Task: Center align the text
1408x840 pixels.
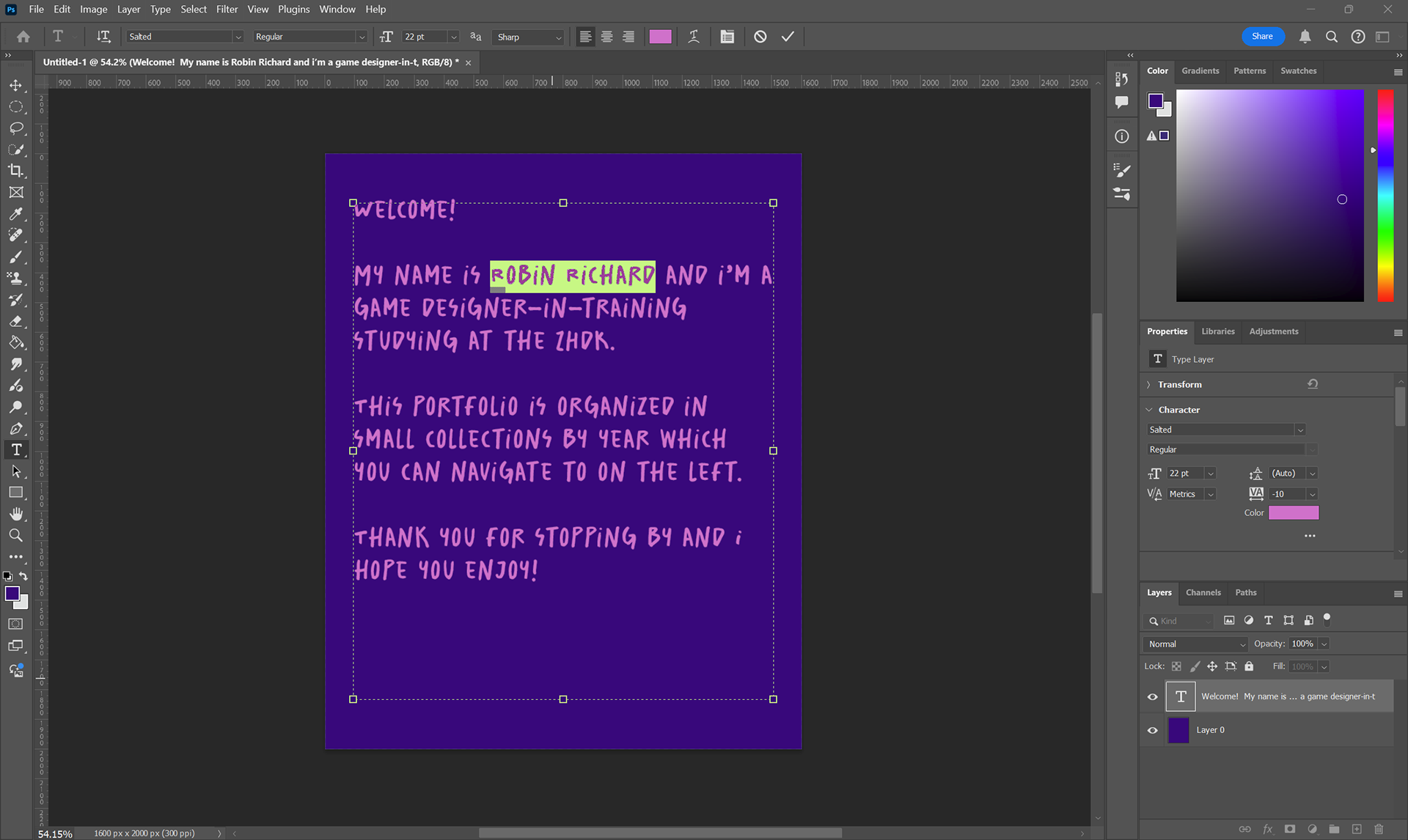Action: (x=607, y=37)
